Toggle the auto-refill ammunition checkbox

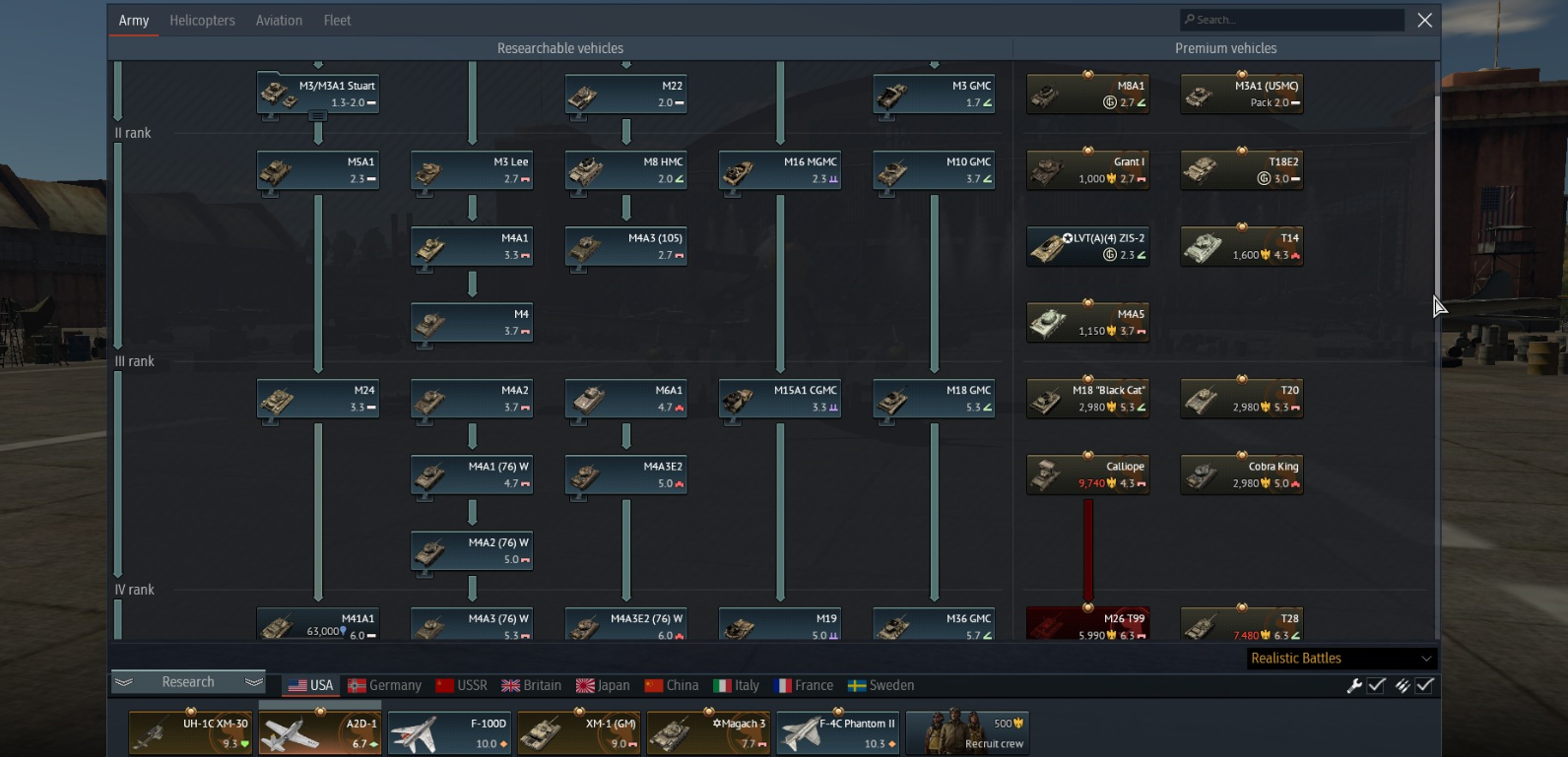pyautogui.click(x=1424, y=685)
